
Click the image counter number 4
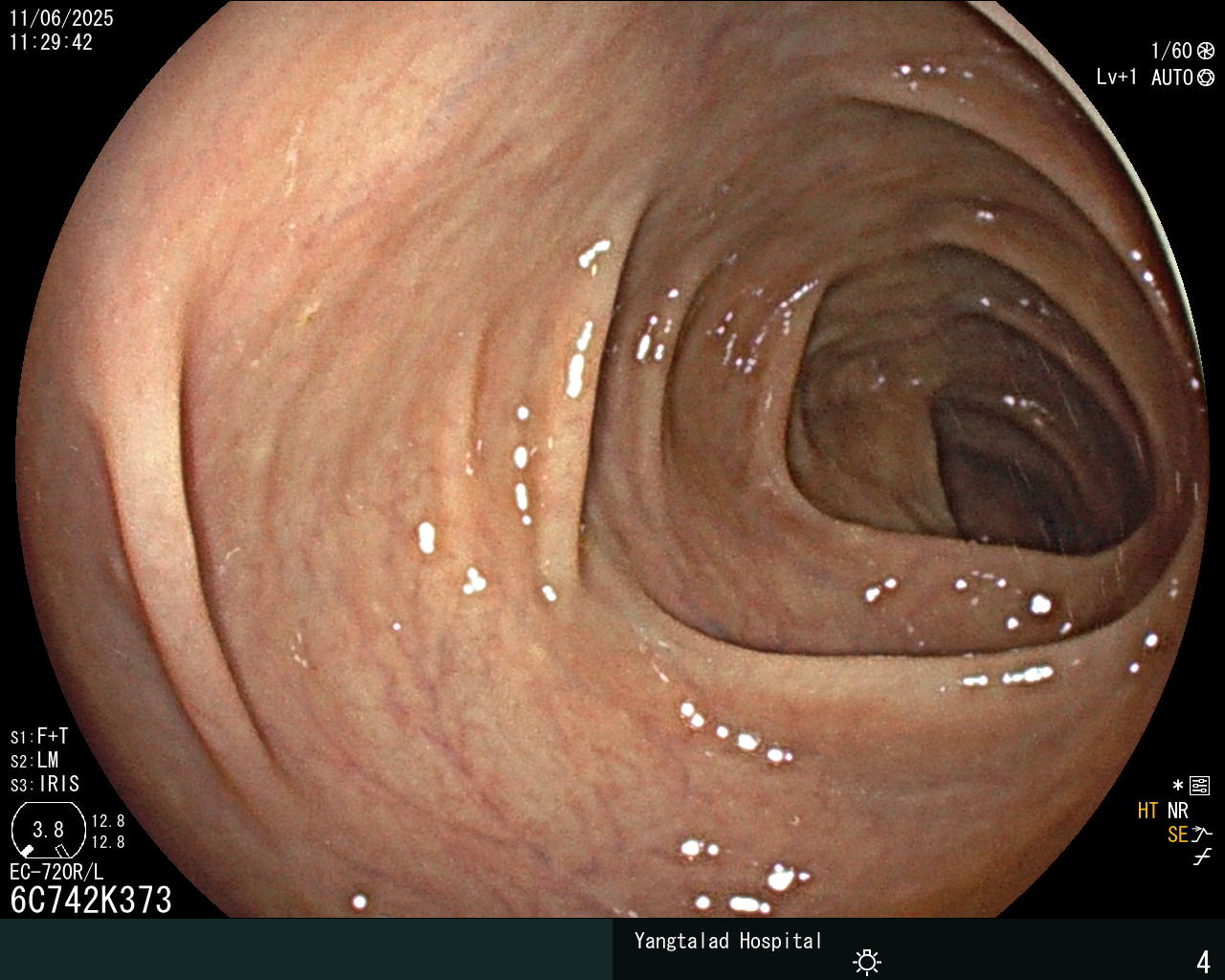[1204, 962]
